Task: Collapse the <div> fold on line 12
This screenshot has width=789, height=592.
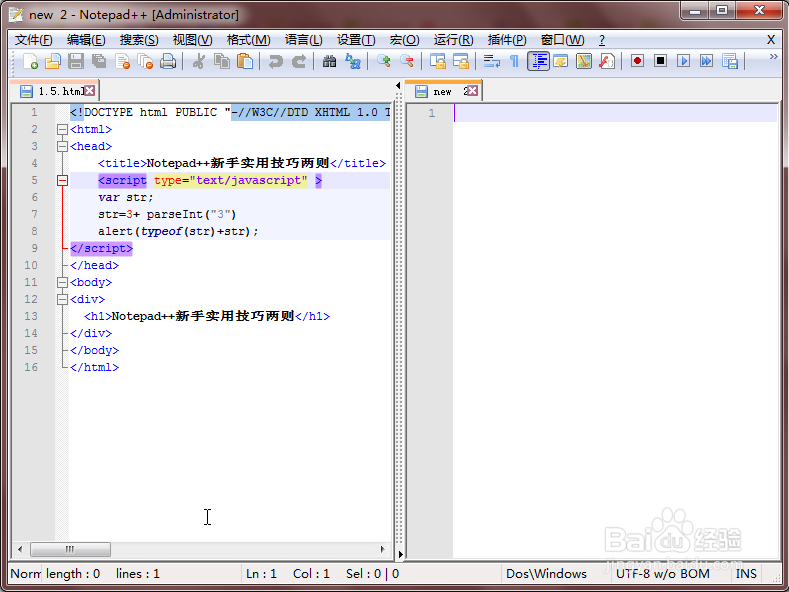Action: pos(62,300)
